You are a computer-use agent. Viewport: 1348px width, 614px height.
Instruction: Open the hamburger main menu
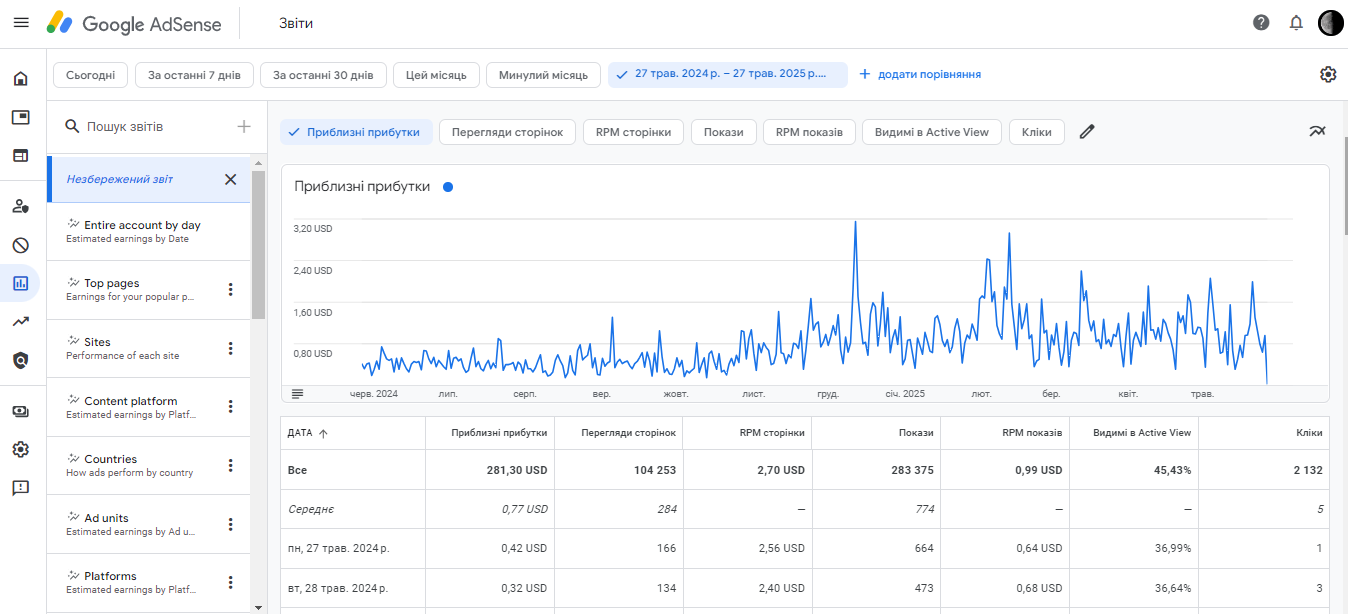tap(21, 23)
